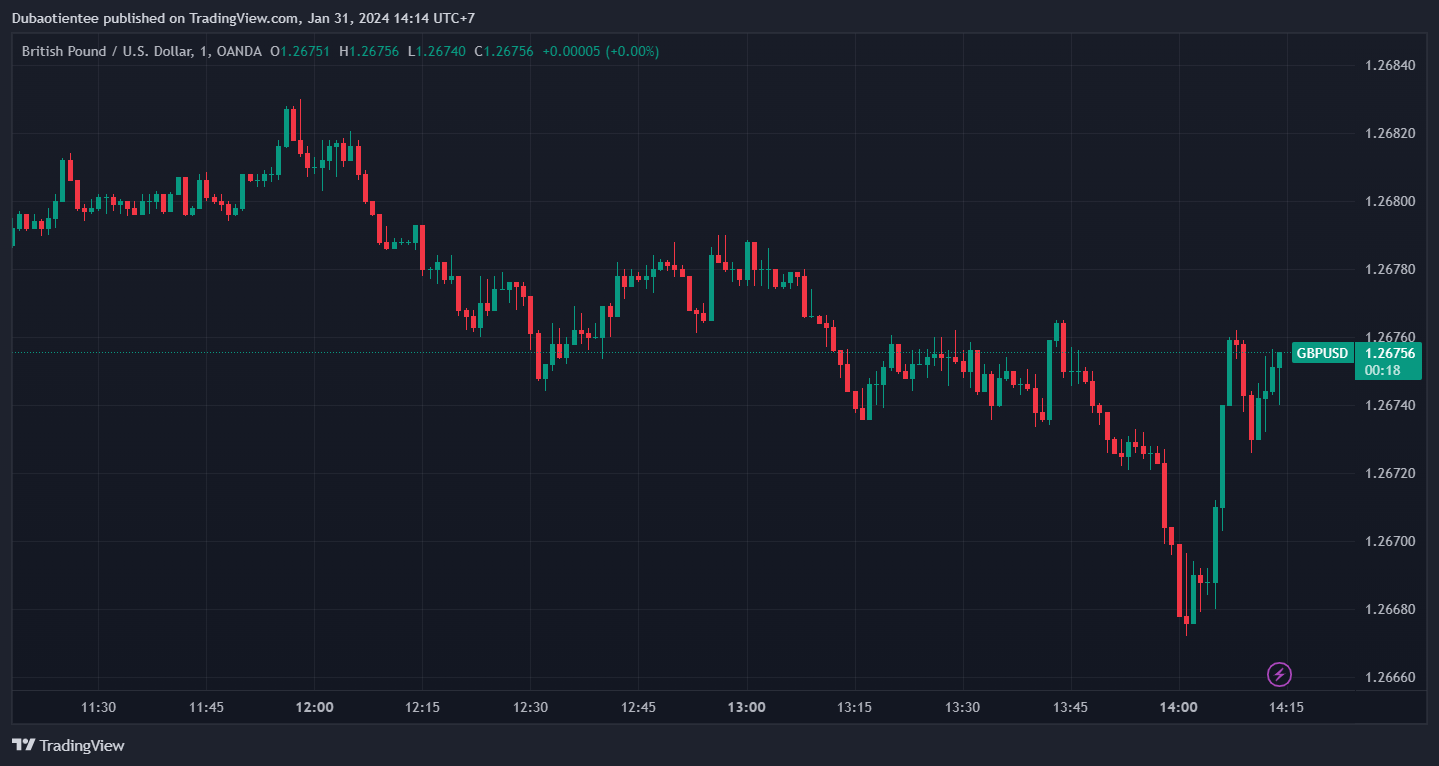Click the 13:15 time axis label
This screenshot has width=1439, height=766.
coord(854,707)
